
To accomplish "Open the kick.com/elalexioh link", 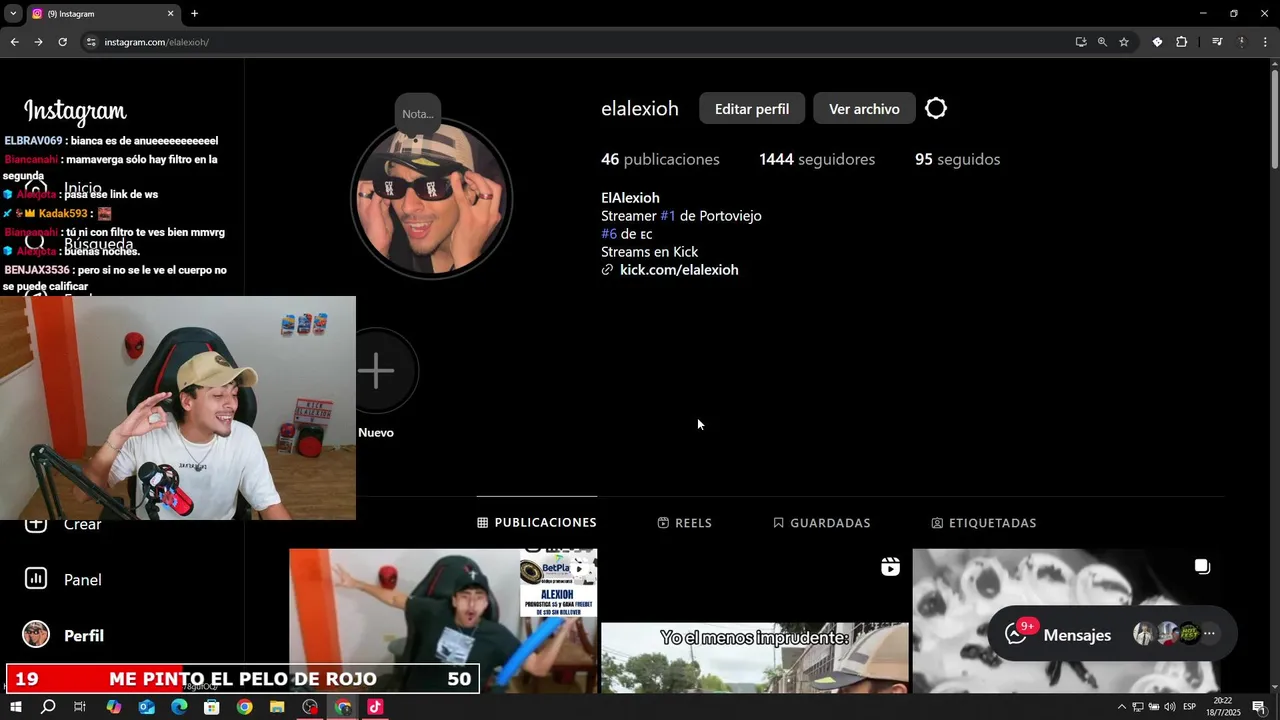I will pyautogui.click(x=679, y=270).
